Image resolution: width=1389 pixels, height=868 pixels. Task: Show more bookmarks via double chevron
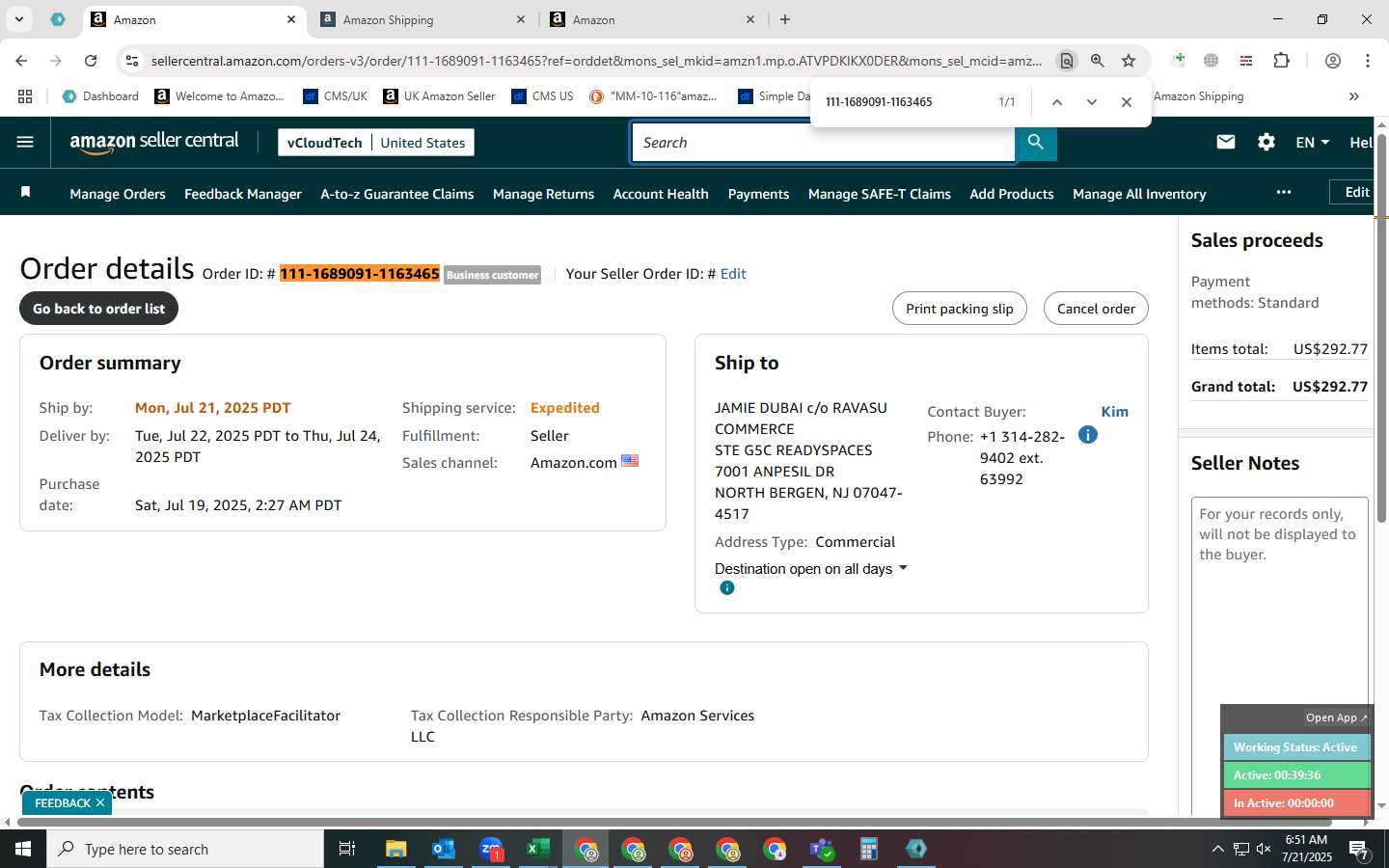click(x=1354, y=96)
